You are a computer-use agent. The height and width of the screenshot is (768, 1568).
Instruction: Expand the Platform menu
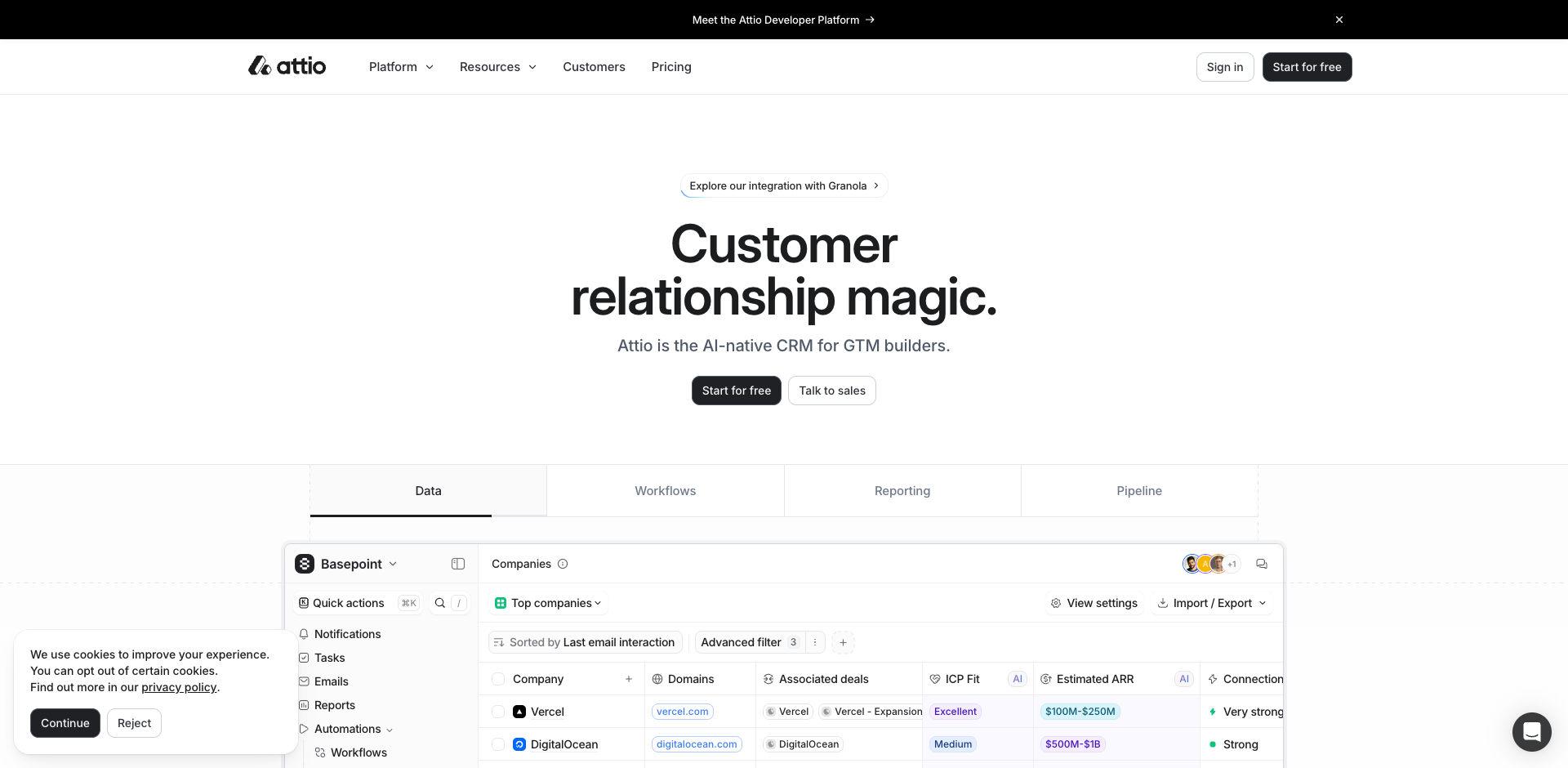(x=401, y=67)
